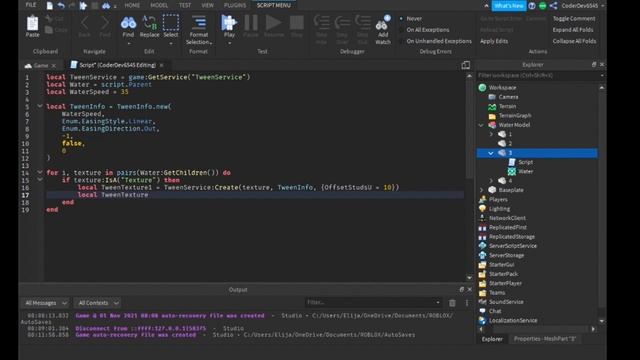The height and width of the screenshot is (360, 640).
Task: Open the Properties - MeshPart tab
Action: [x=544, y=339]
